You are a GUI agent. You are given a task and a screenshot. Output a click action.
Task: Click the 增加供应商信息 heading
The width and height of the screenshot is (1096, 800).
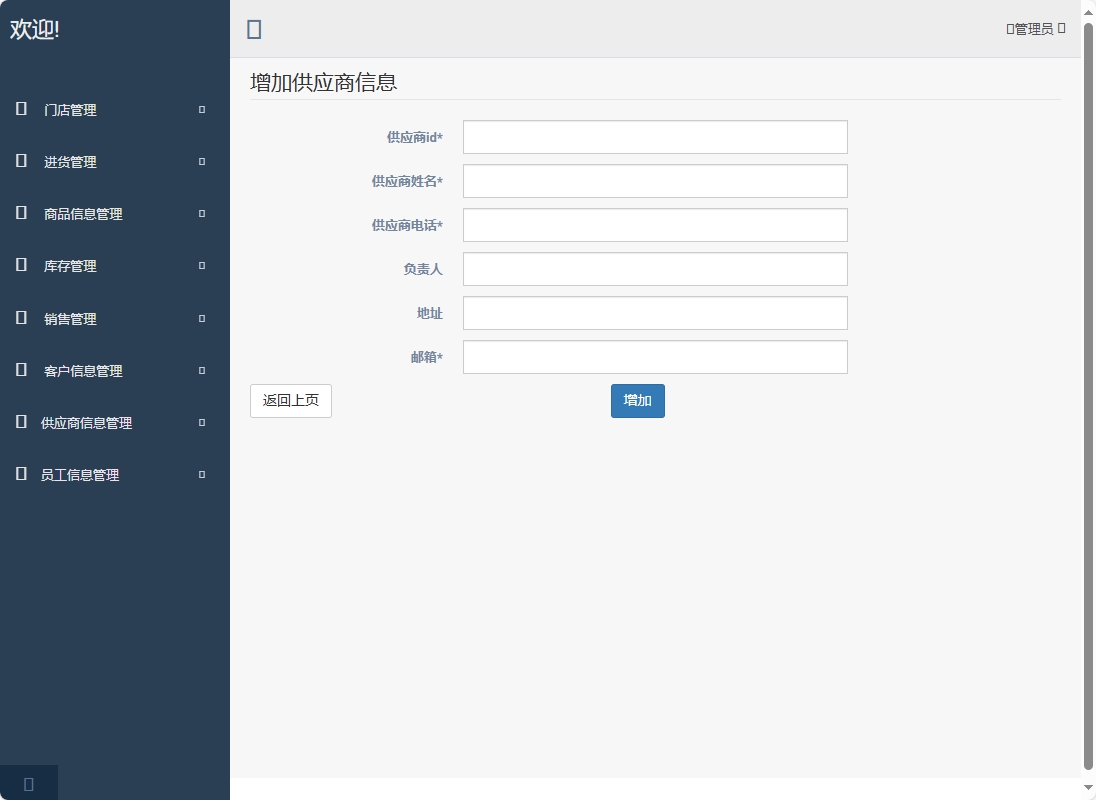[324, 82]
